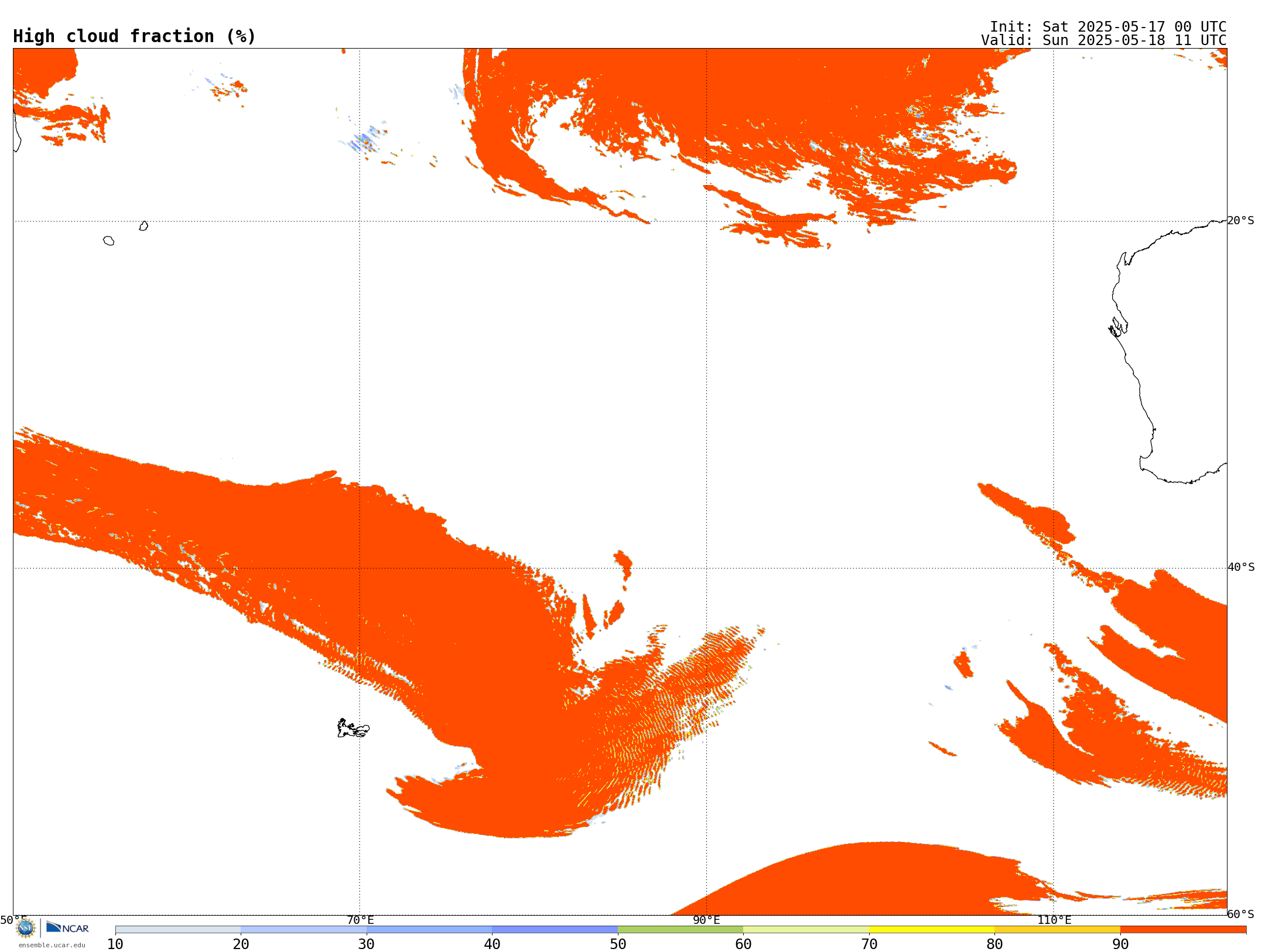The image size is (1265, 952).
Task: Click the colorbar tick label 90
Action: (x=1120, y=944)
